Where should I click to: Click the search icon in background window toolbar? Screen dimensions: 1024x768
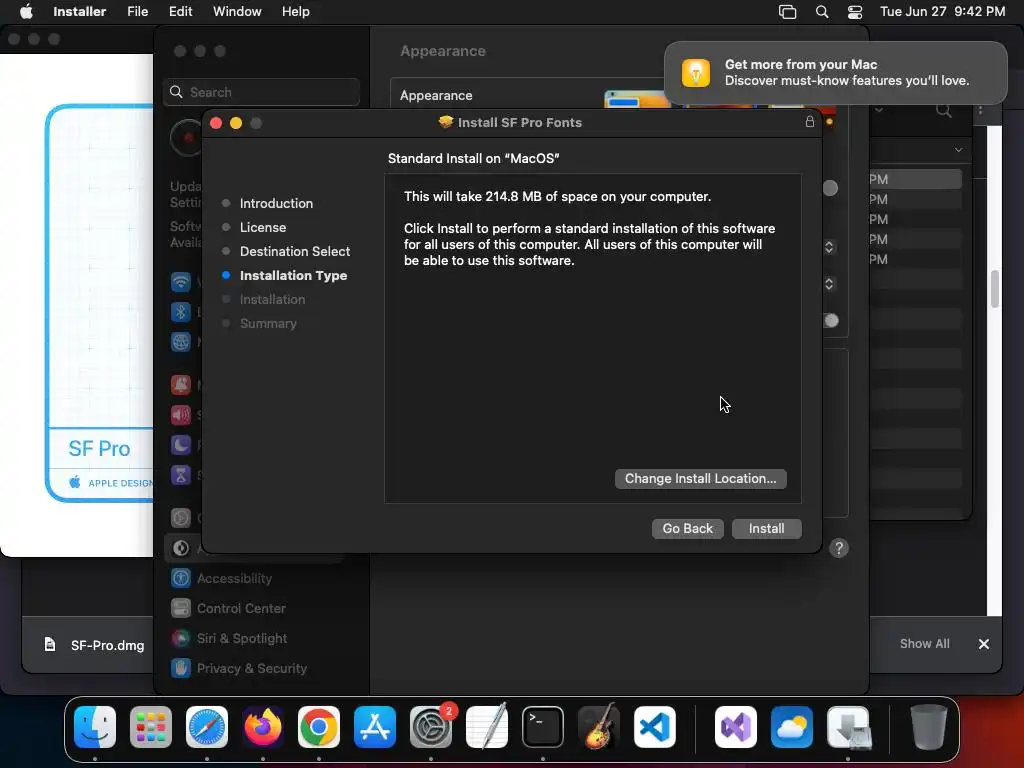coord(944,110)
